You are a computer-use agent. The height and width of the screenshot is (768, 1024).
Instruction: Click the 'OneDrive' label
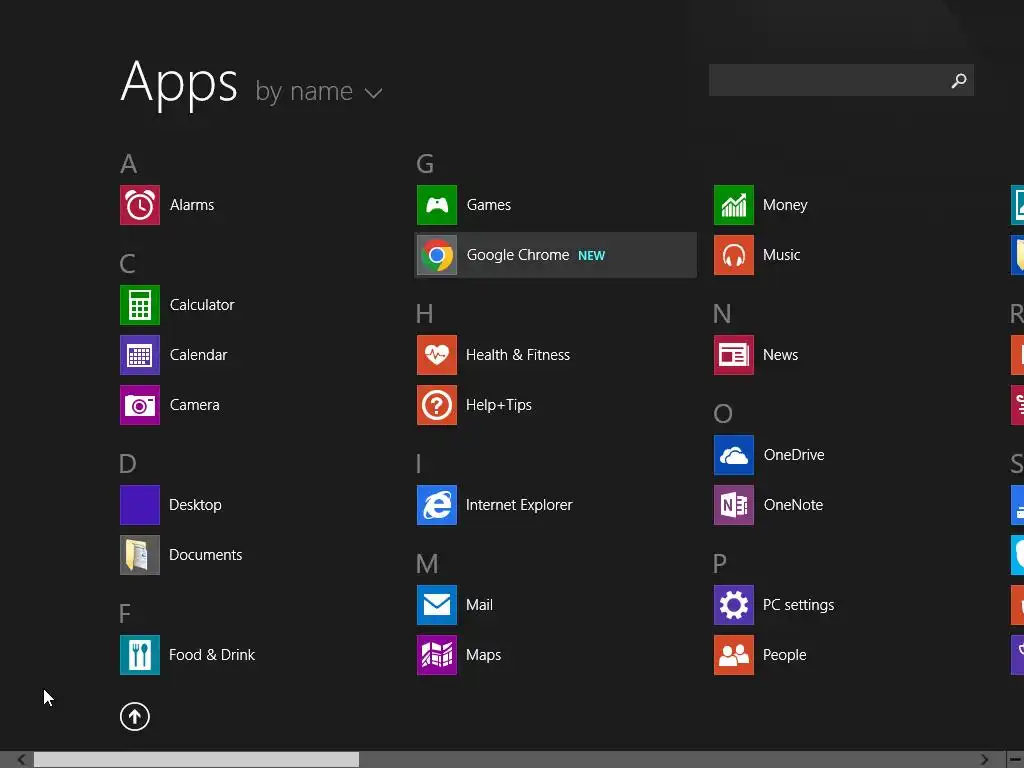click(x=794, y=455)
